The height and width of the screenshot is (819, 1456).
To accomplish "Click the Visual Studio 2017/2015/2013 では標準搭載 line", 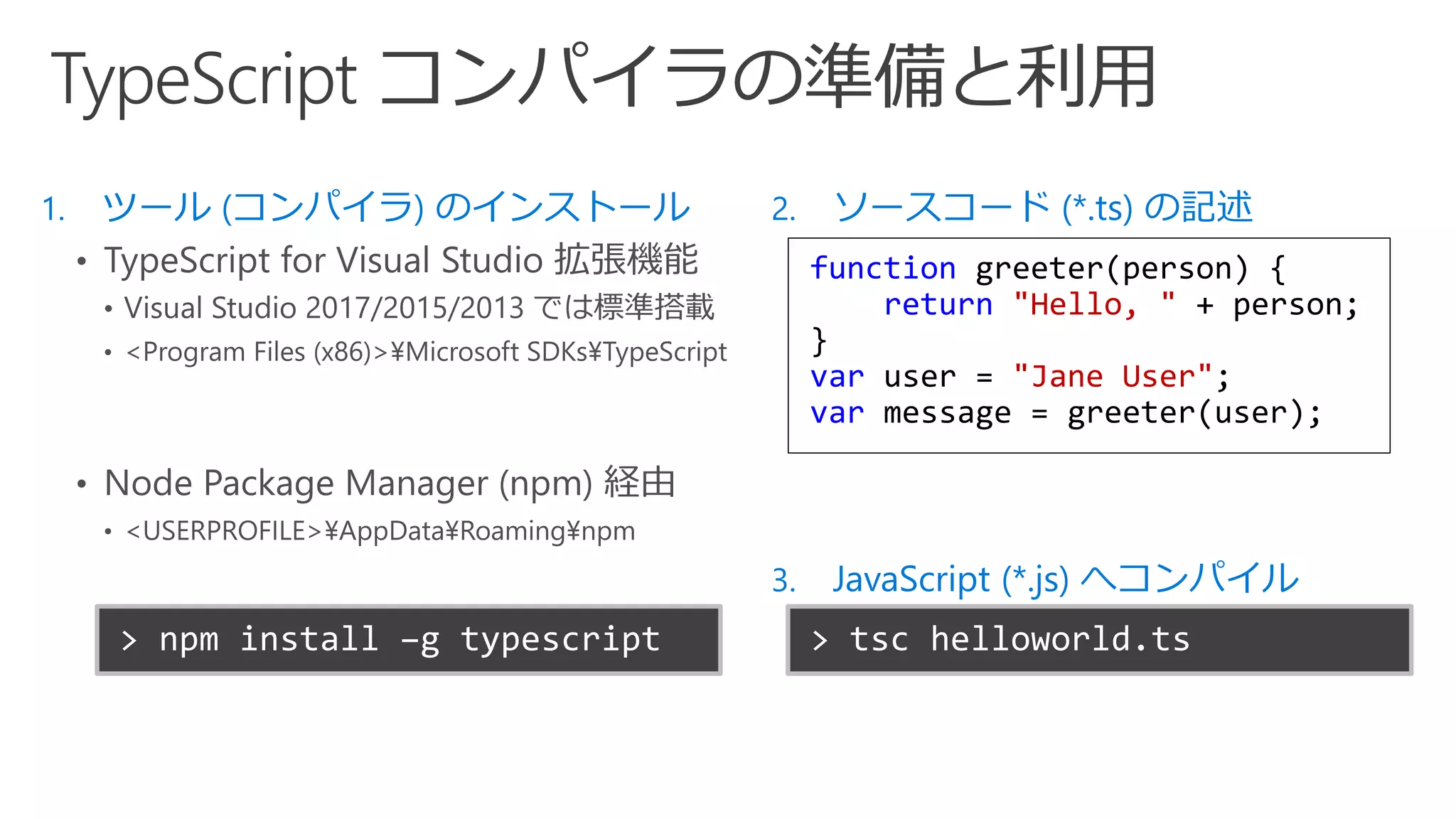I will (419, 308).
